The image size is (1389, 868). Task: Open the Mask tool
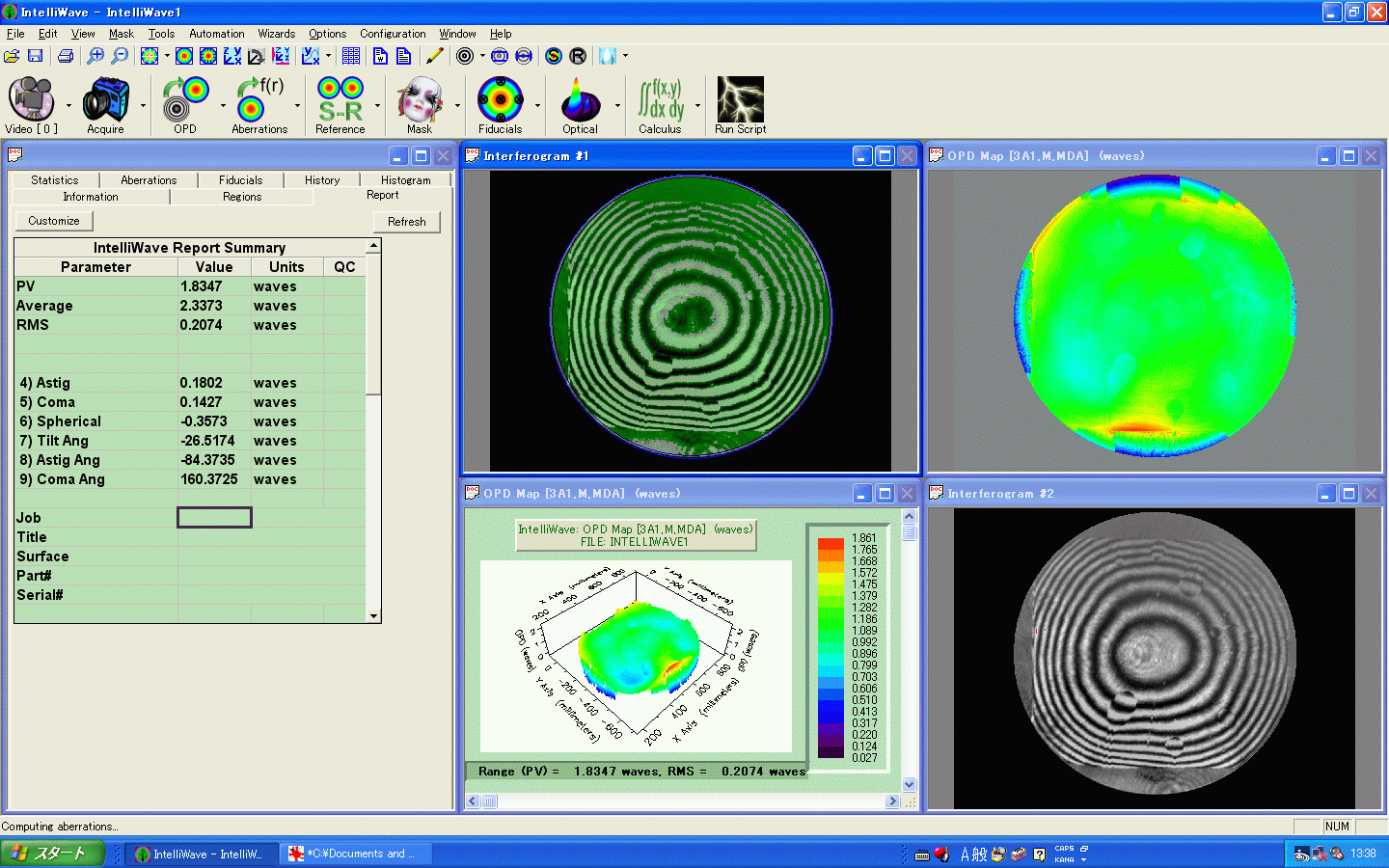pos(420,105)
